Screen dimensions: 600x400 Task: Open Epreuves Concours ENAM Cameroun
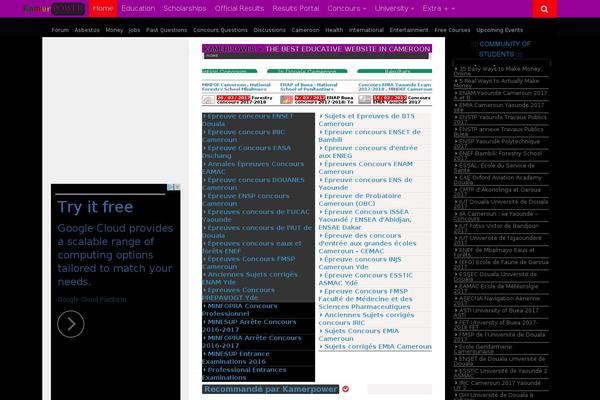coord(365,168)
